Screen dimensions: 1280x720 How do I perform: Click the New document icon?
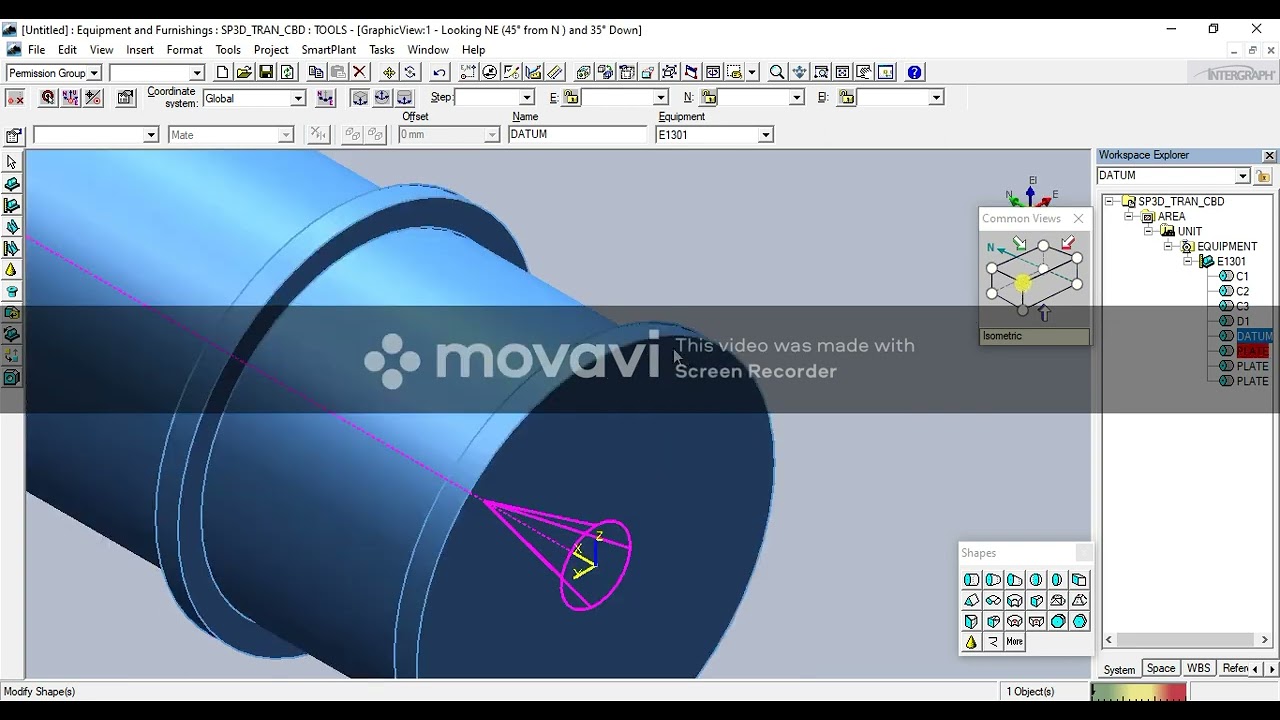[222, 72]
